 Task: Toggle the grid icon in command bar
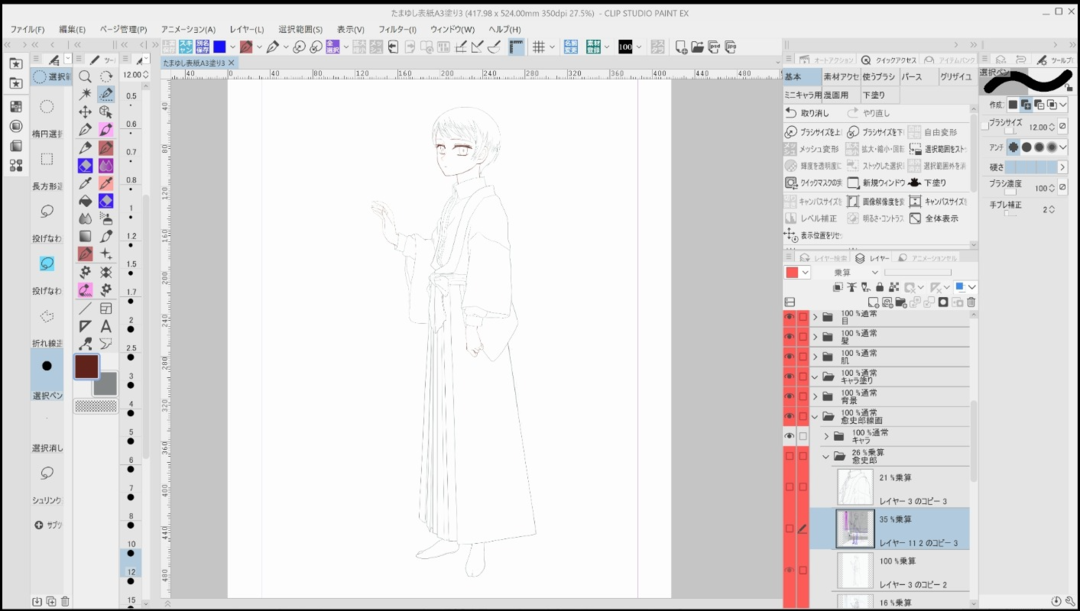click(x=538, y=47)
